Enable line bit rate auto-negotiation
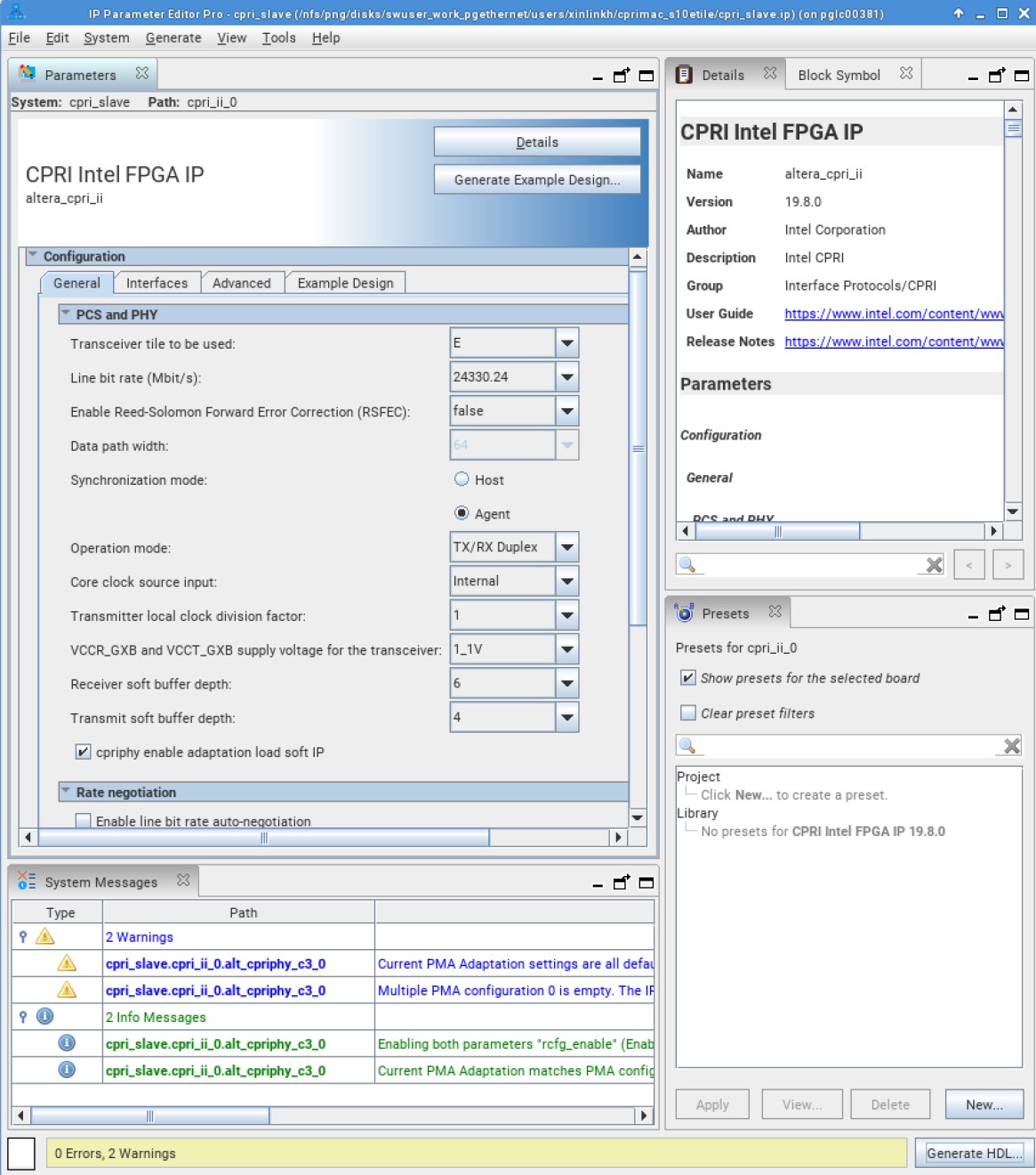Viewport: 1036px width, 1175px height. (83, 821)
